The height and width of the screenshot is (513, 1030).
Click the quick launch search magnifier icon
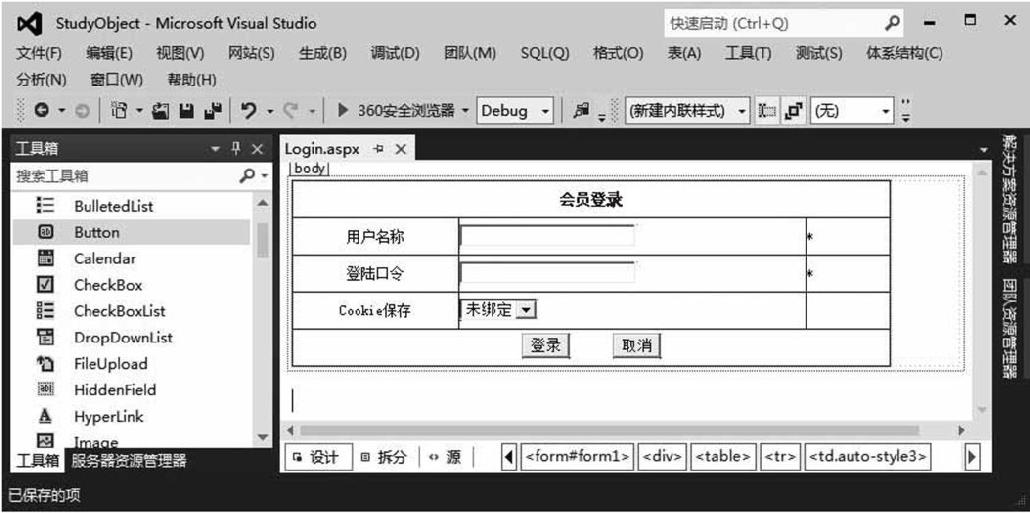pyautogui.click(x=892, y=24)
